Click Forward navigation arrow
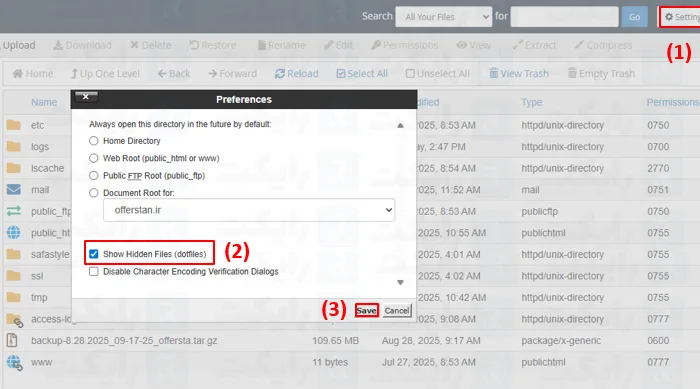The width and height of the screenshot is (700, 389). [233, 74]
